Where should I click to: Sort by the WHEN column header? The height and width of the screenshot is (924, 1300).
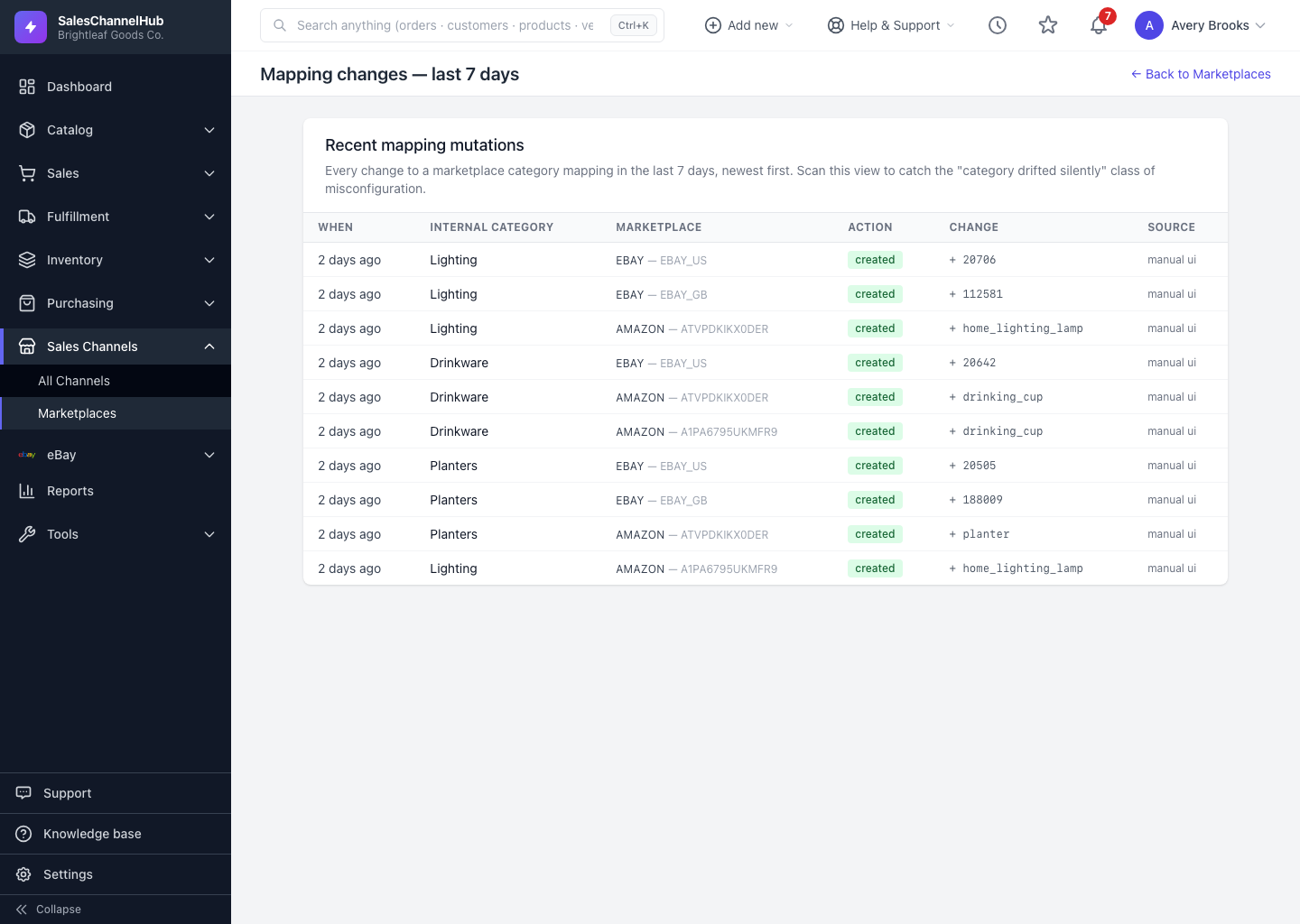point(336,227)
